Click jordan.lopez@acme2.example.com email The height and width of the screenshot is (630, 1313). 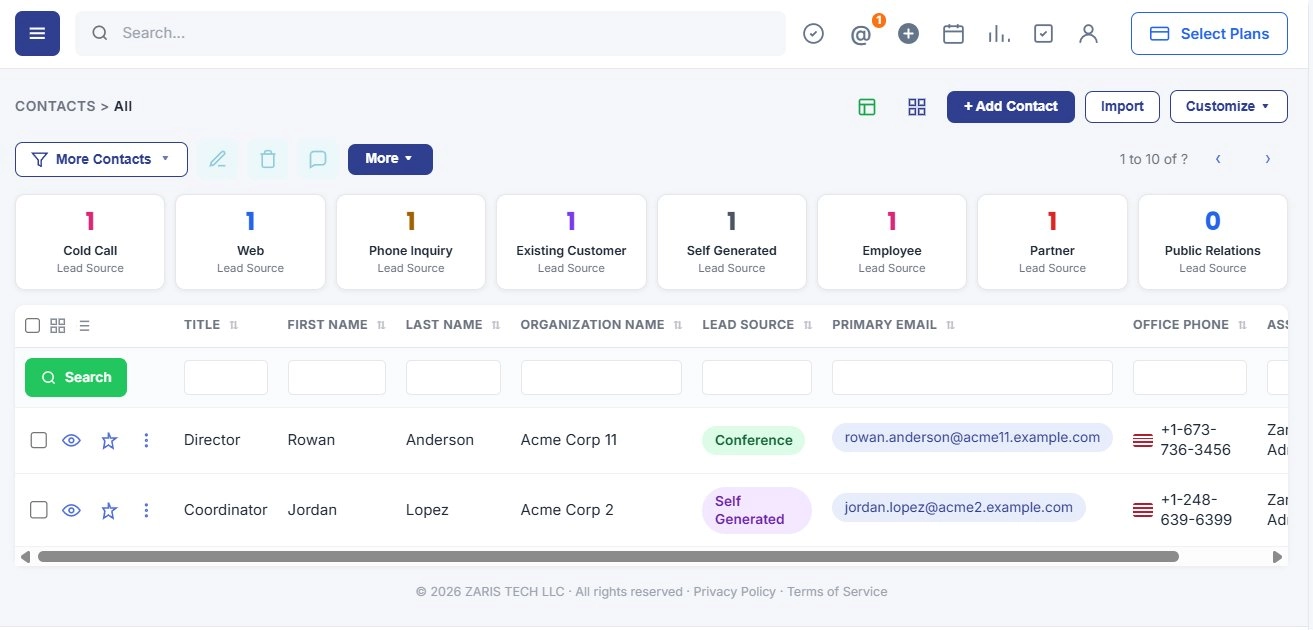pos(959,507)
